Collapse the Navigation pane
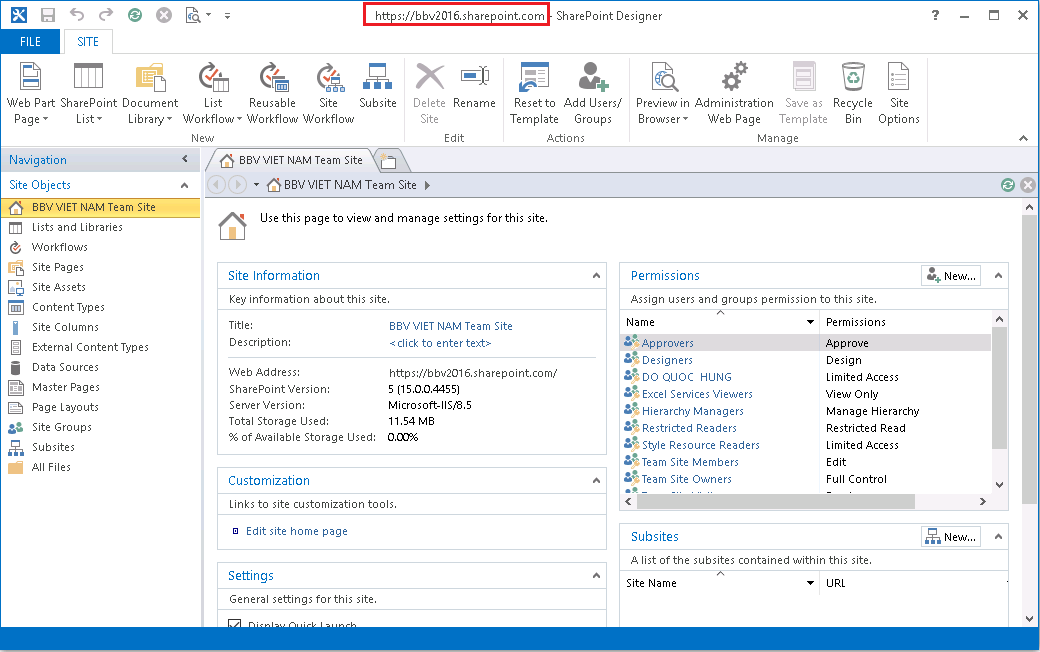 [185, 159]
